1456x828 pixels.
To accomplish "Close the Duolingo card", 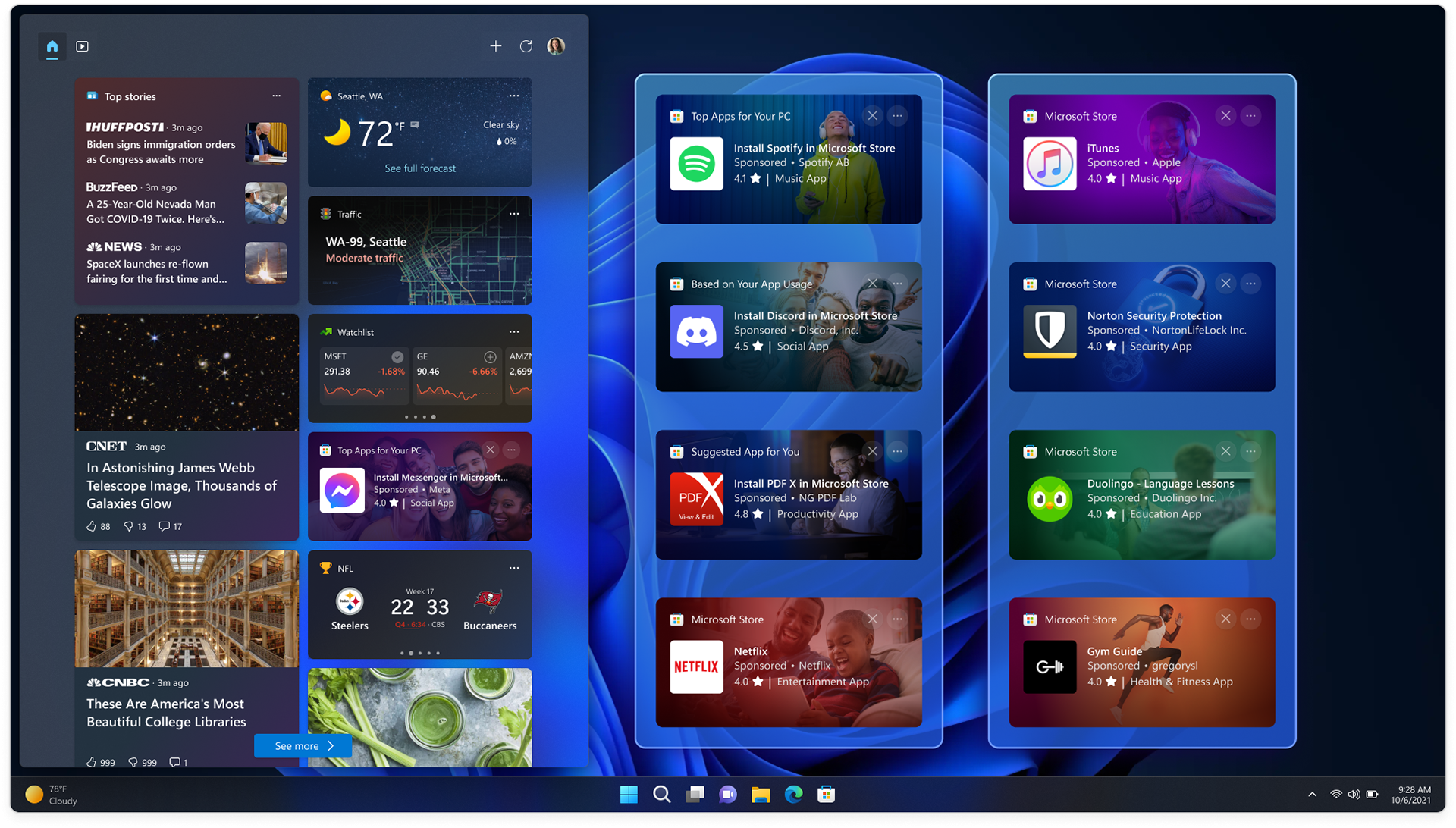I will click(1225, 451).
